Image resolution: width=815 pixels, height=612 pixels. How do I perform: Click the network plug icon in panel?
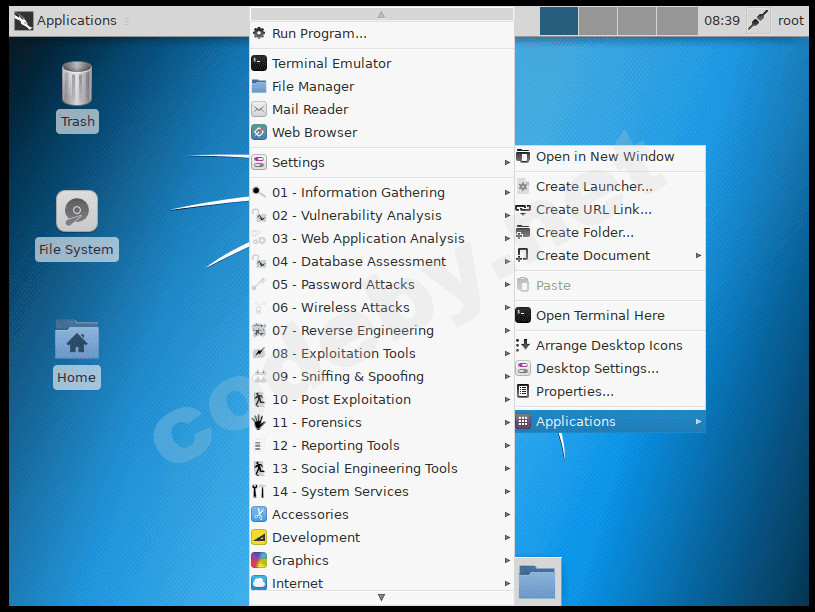click(x=758, y=21)
